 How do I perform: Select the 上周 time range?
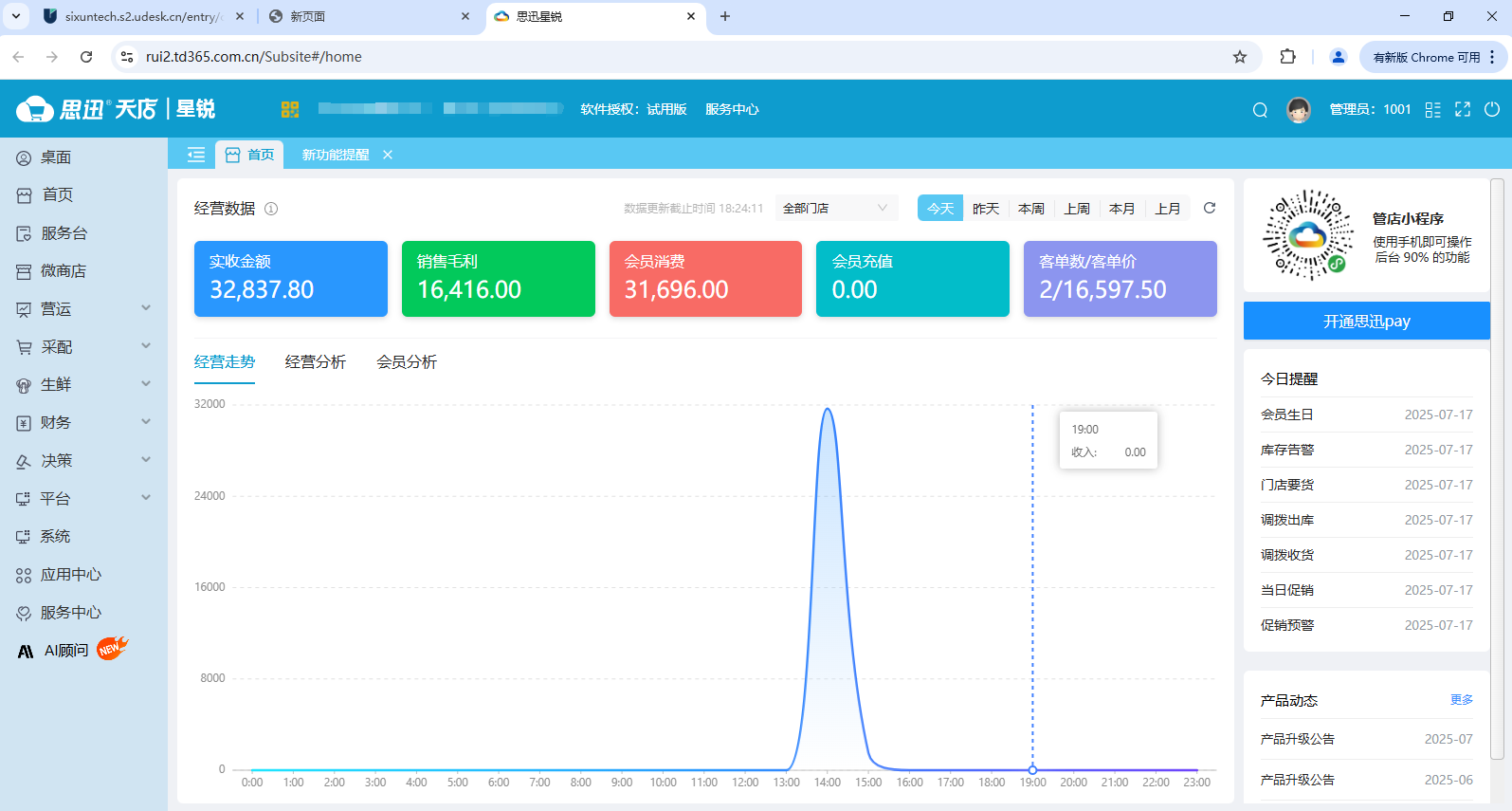coord(1077,208)
